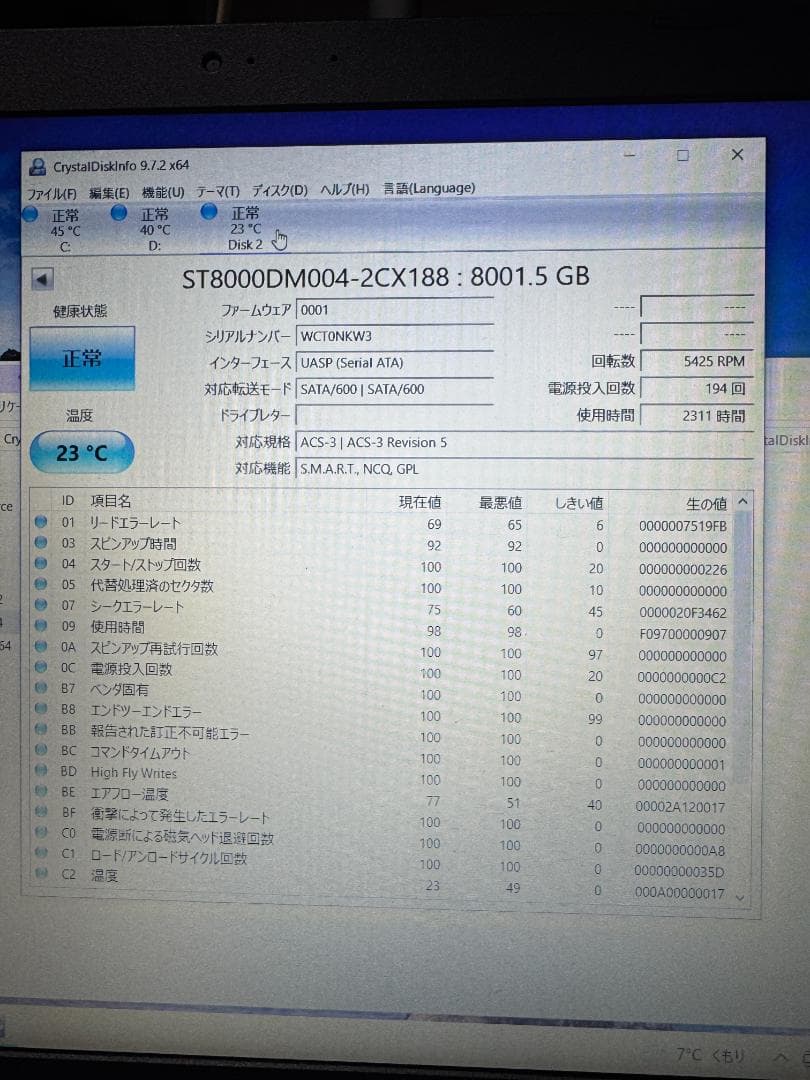The width and height of the screenshot is (810, 1080).
Task: Click the 現在値 column header
Action: 420,503
